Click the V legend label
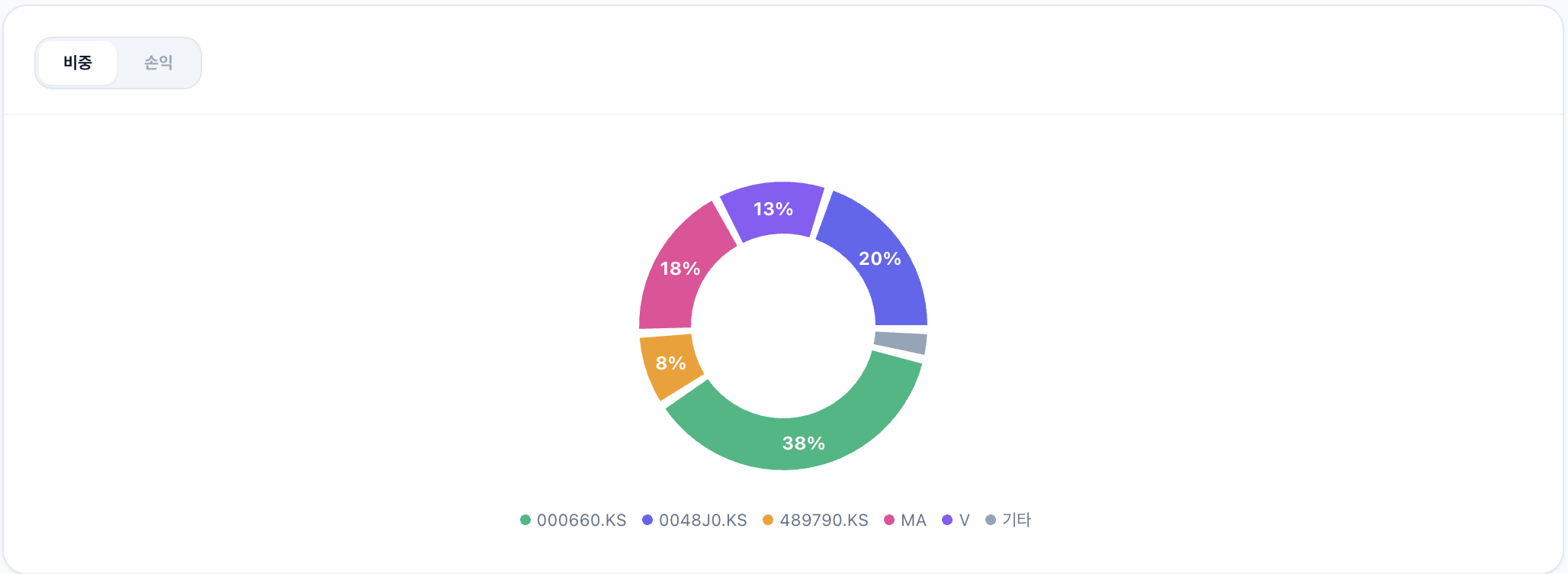This screenshot has width=1568, height=574. (x=964, y=521)
